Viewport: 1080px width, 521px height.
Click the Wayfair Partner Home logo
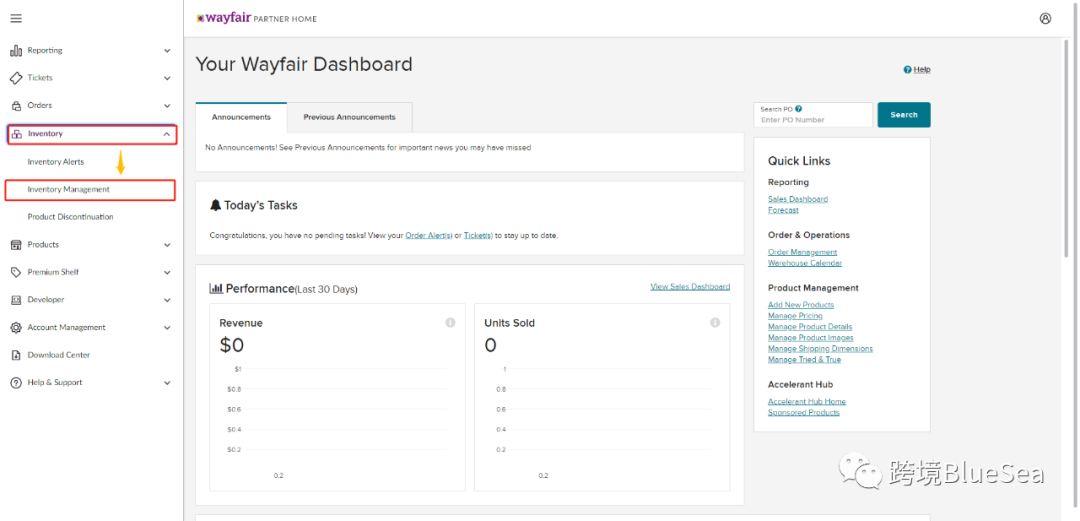(x=256, y=19)
